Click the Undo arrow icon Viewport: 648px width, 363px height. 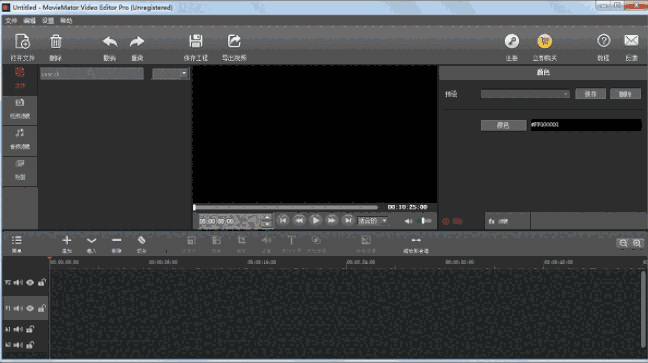(x=110, y=41)
